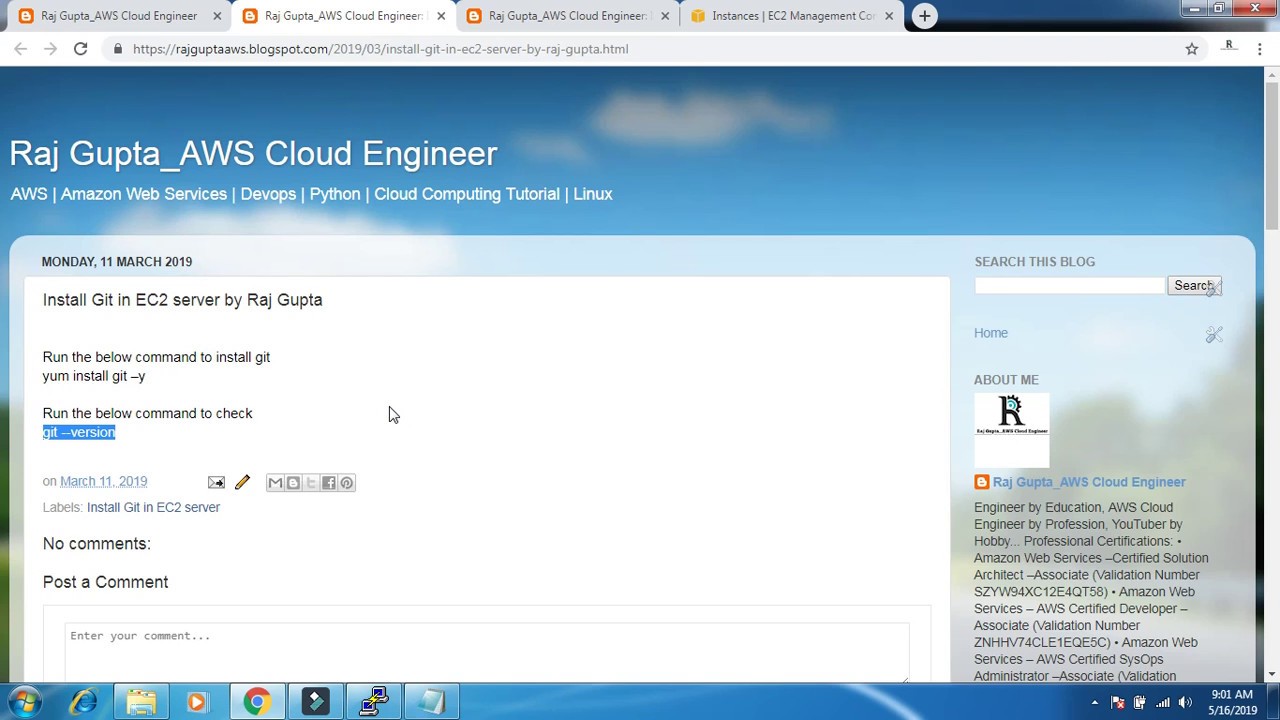Open Action Center flag icon in tray
1280x720 pixels.
pos(1117,703)
